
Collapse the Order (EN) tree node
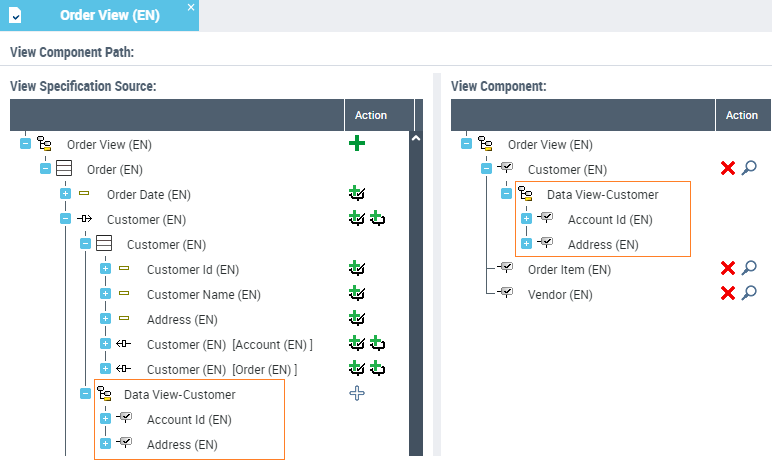point(45,169)
